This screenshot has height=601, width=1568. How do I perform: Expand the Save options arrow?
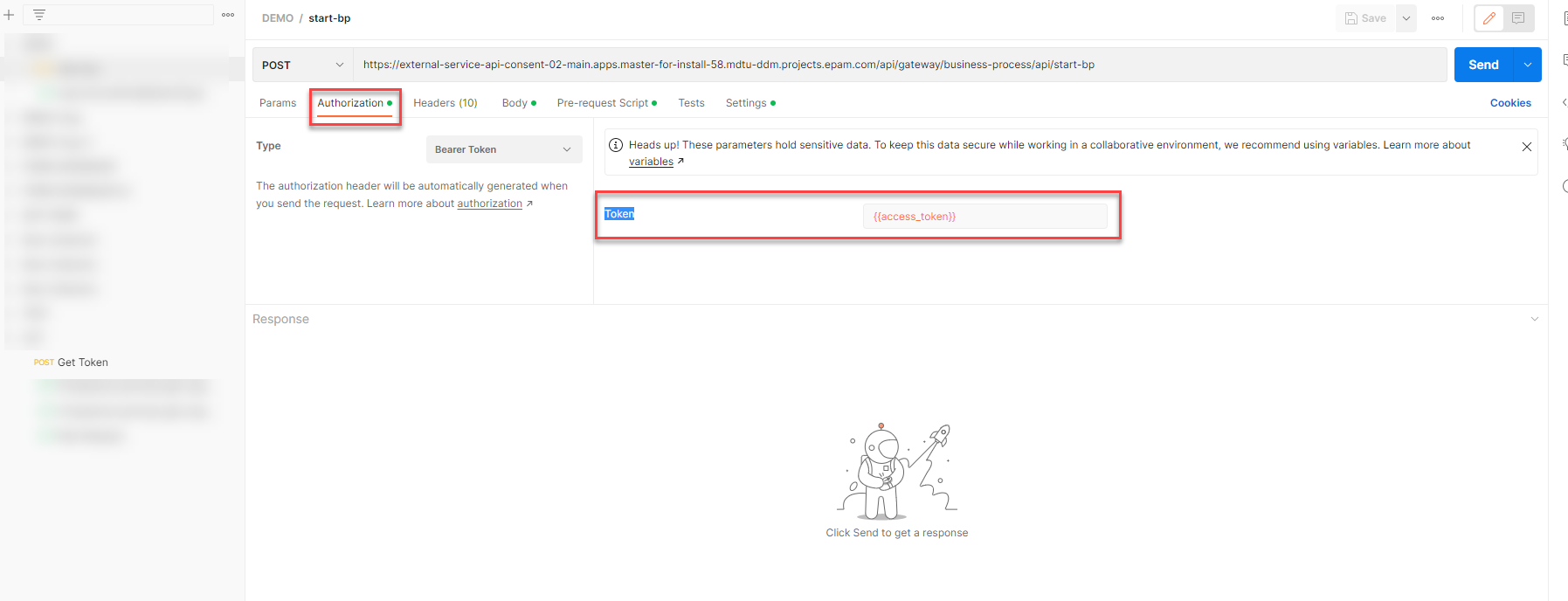coord(1406,18)
